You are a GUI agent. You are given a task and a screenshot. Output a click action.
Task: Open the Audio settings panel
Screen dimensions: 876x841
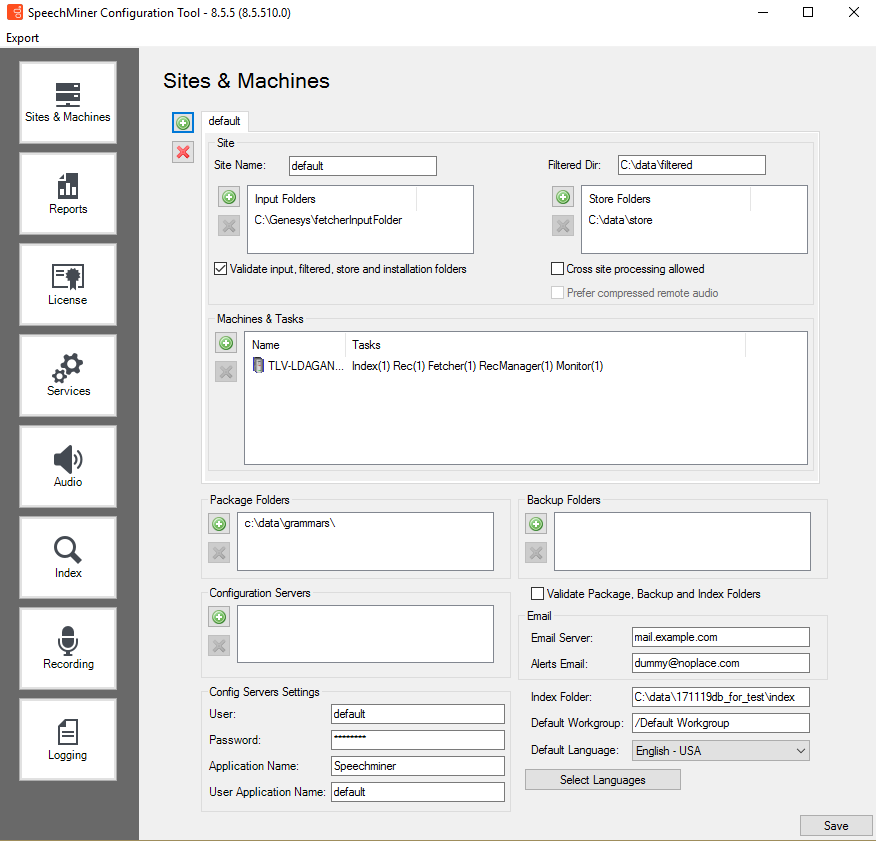coord(68,466)
